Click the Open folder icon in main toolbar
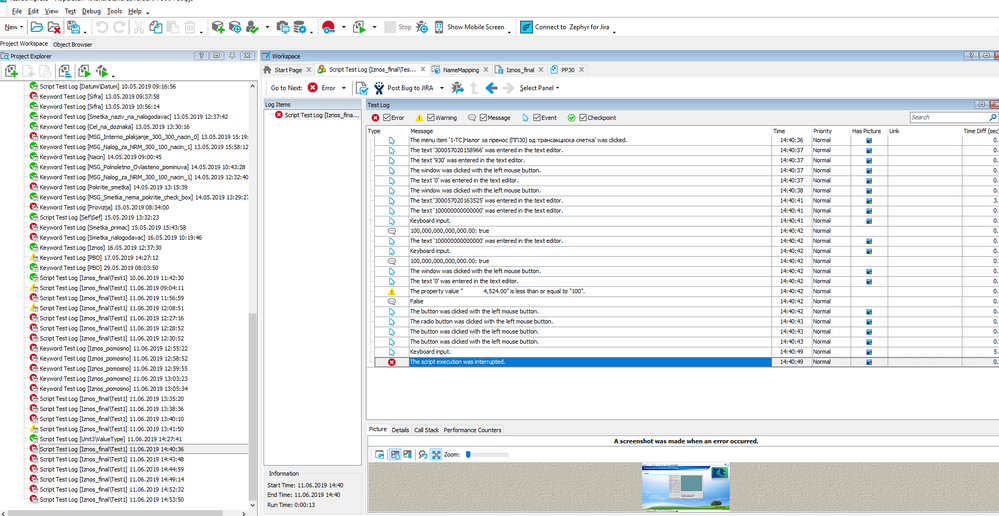Viewport: 999px width, 516px height. click(x=37, y=27)
